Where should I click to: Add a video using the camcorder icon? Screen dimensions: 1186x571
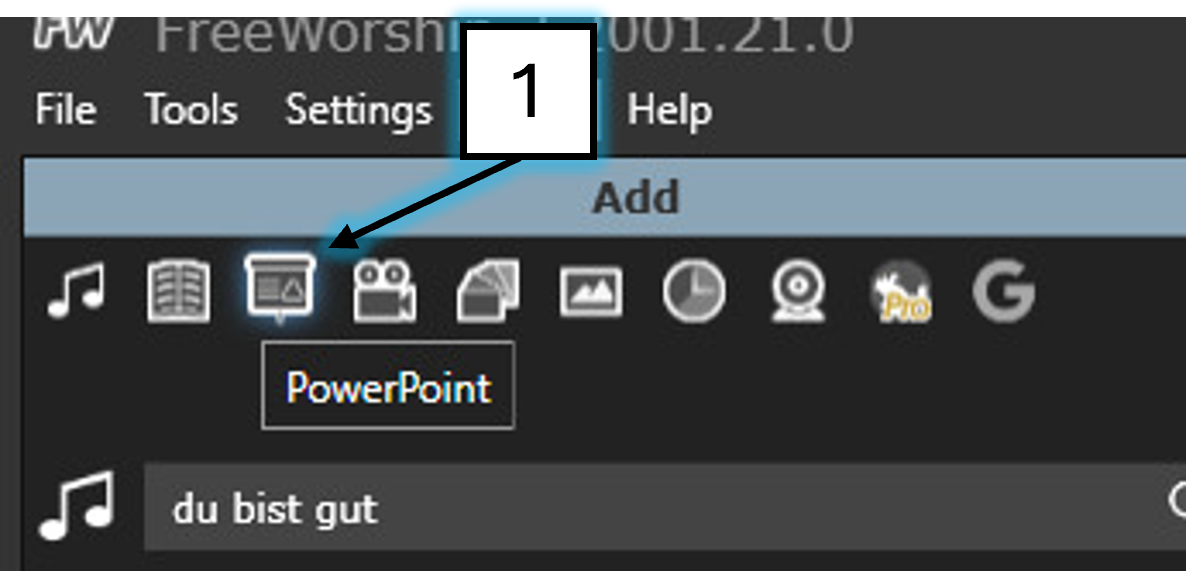point(384,291)
